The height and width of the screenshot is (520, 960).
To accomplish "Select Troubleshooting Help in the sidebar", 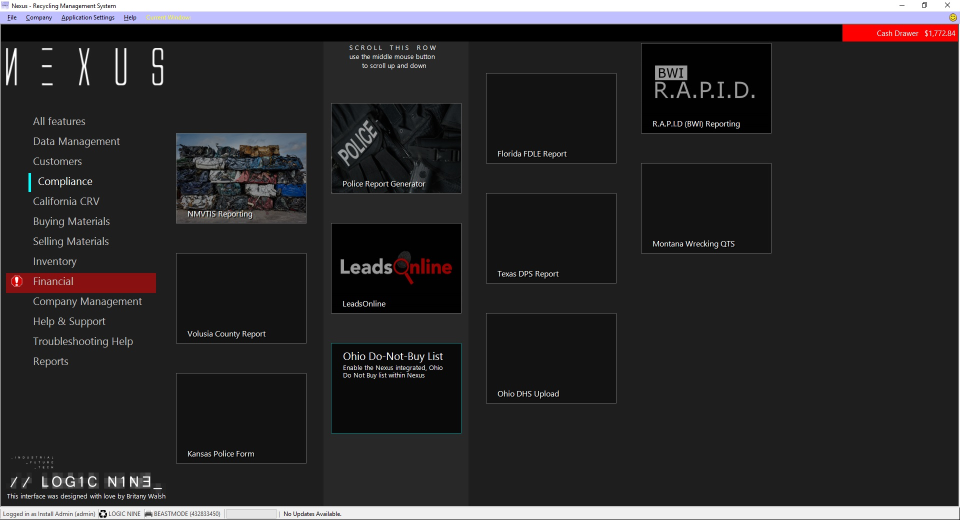I will [83, 341].
